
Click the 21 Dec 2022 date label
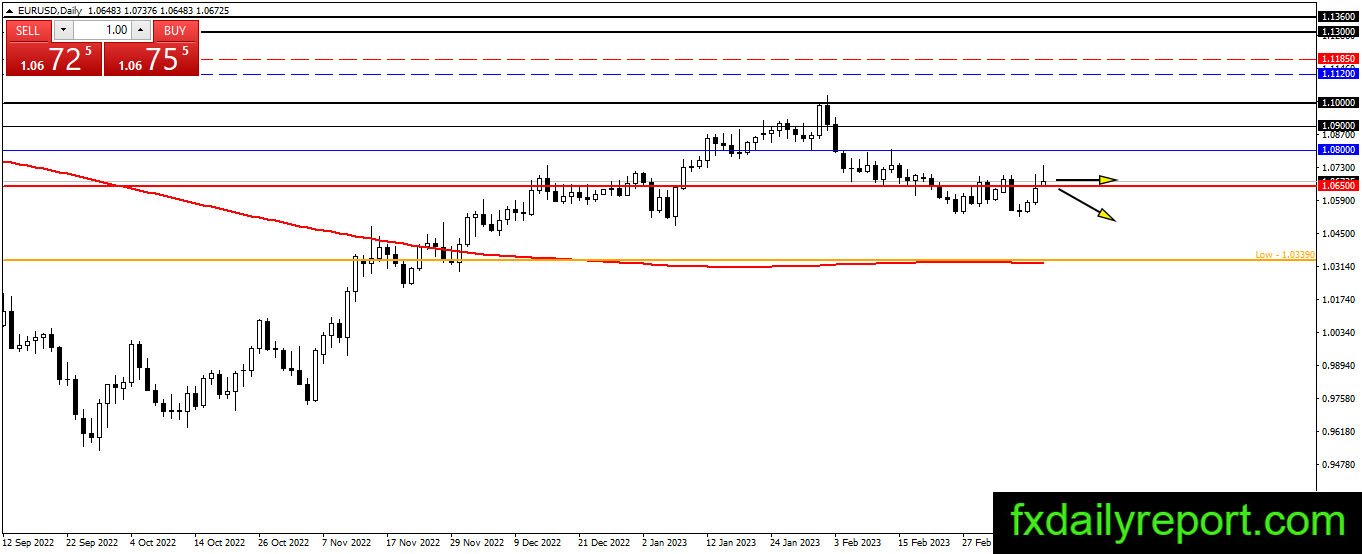(x=605, y=543)
